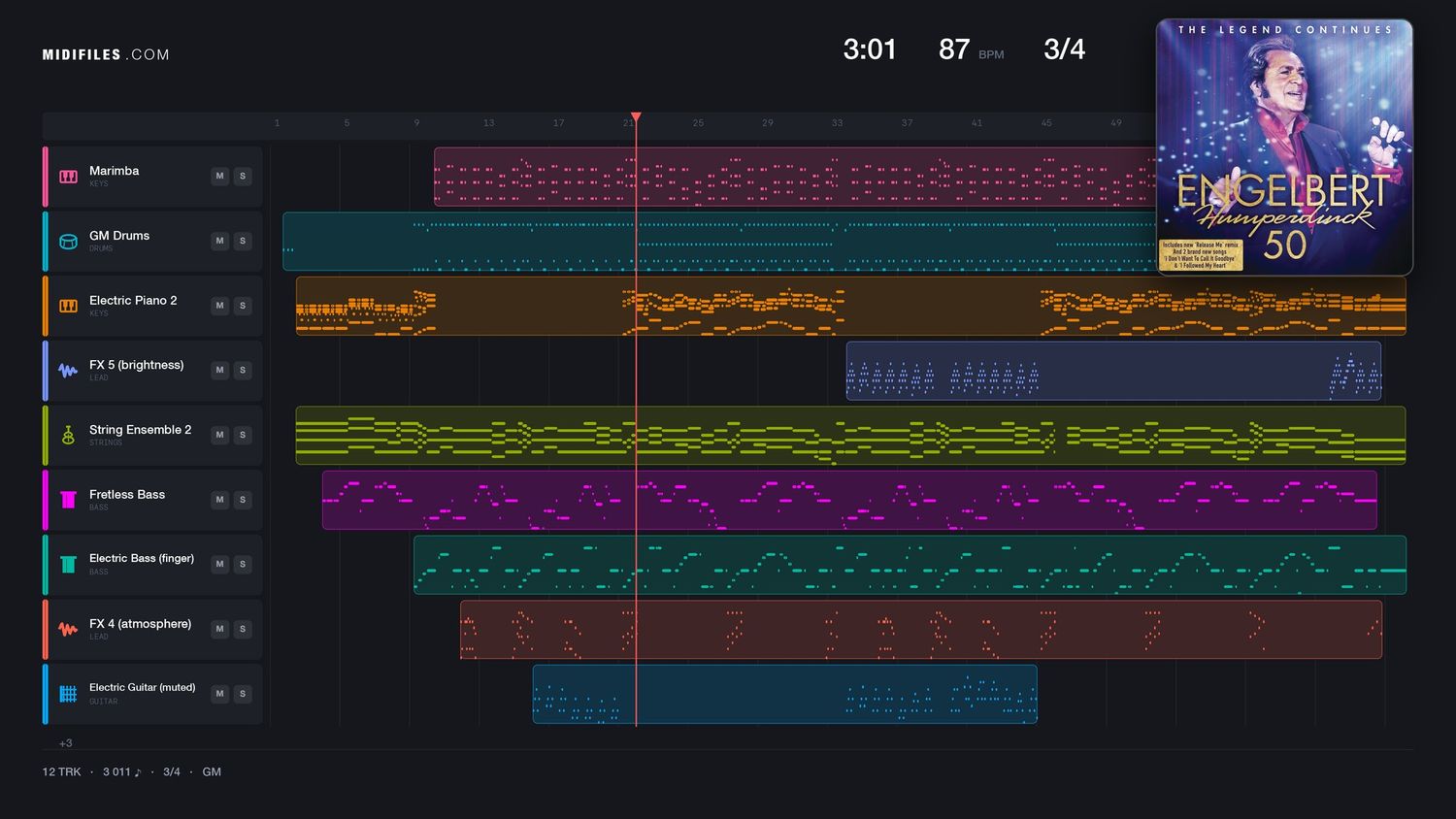
Task: Mute the Electric Piano 2 track
Action: (220, 306)
